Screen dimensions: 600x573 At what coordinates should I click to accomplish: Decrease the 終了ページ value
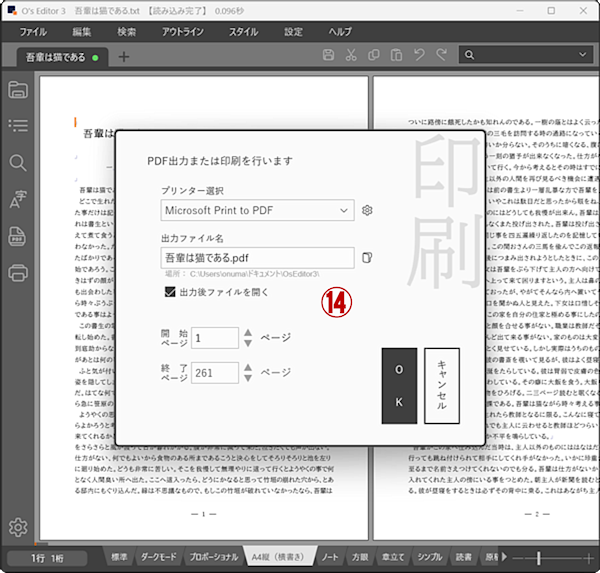[248, 378]
